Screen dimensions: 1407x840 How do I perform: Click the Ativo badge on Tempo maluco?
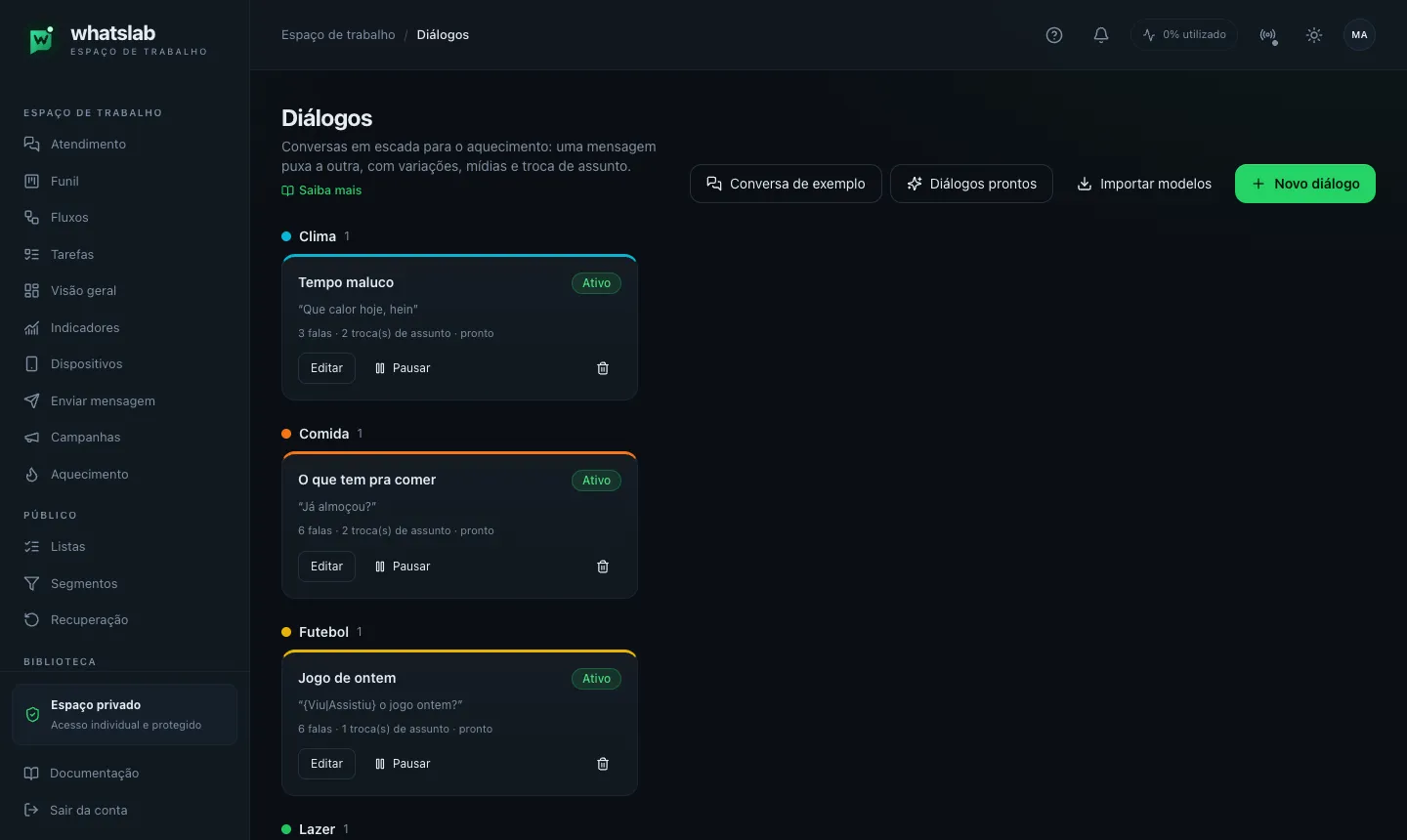pyautogui.click(x=596, y=283)
